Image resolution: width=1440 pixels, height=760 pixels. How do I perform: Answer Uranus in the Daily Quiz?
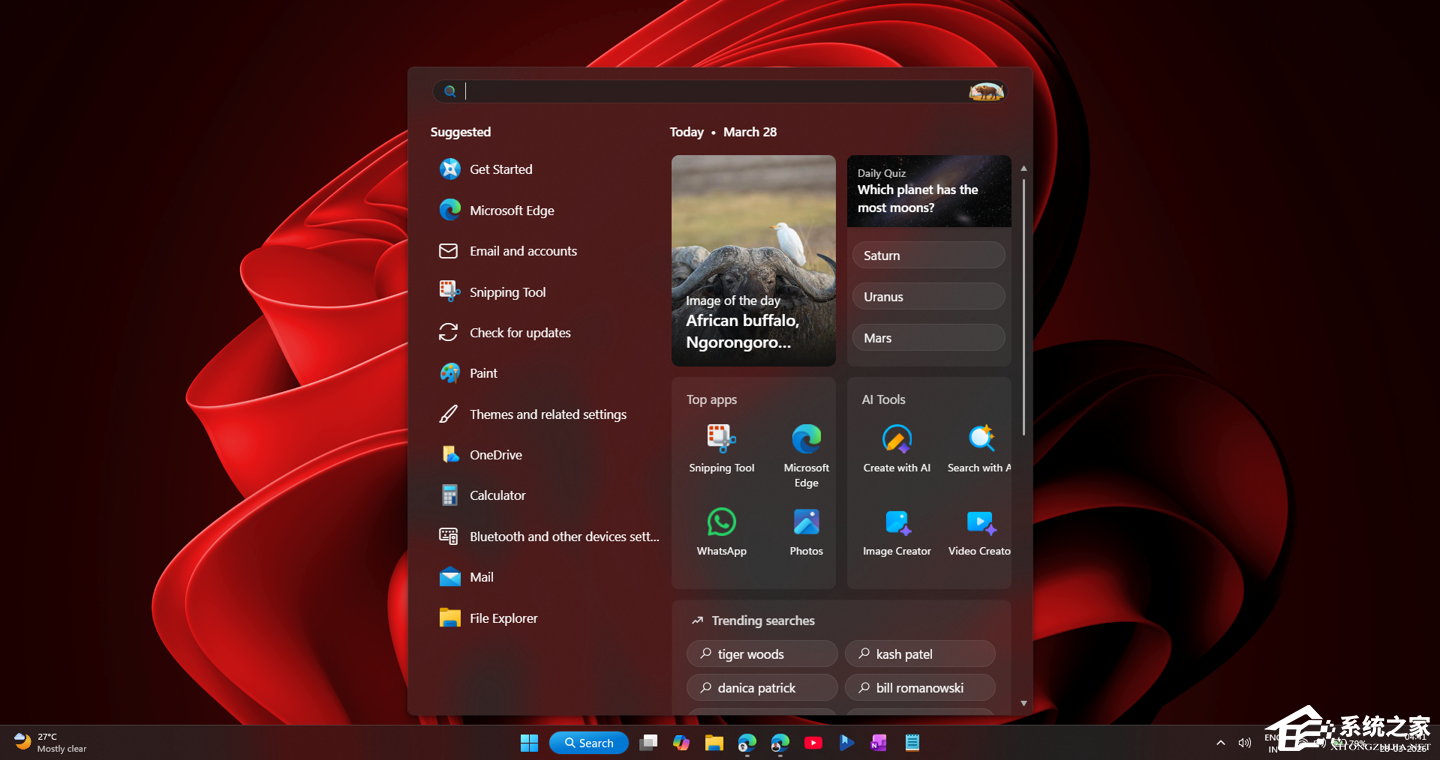tap(929, 297)
